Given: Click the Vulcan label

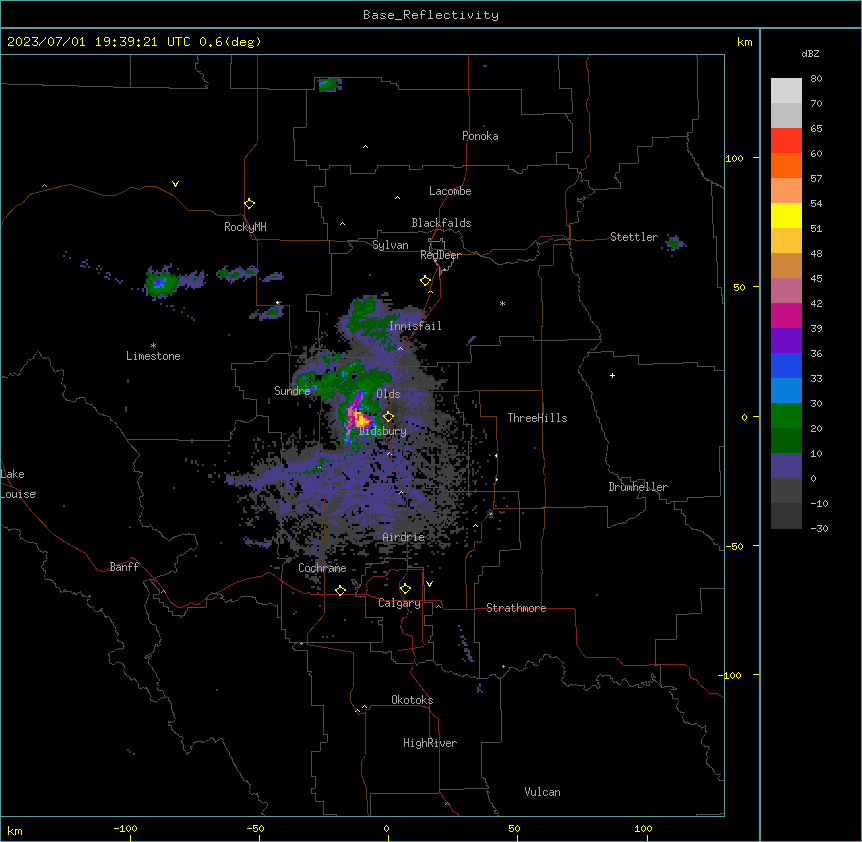Looking at the screenshot, I should [543, 792].
